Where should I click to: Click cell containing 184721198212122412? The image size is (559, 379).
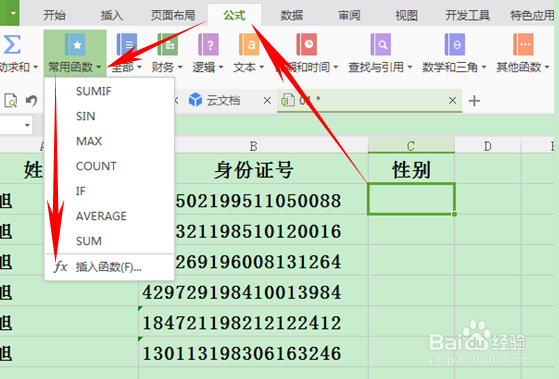pos(253,322)
